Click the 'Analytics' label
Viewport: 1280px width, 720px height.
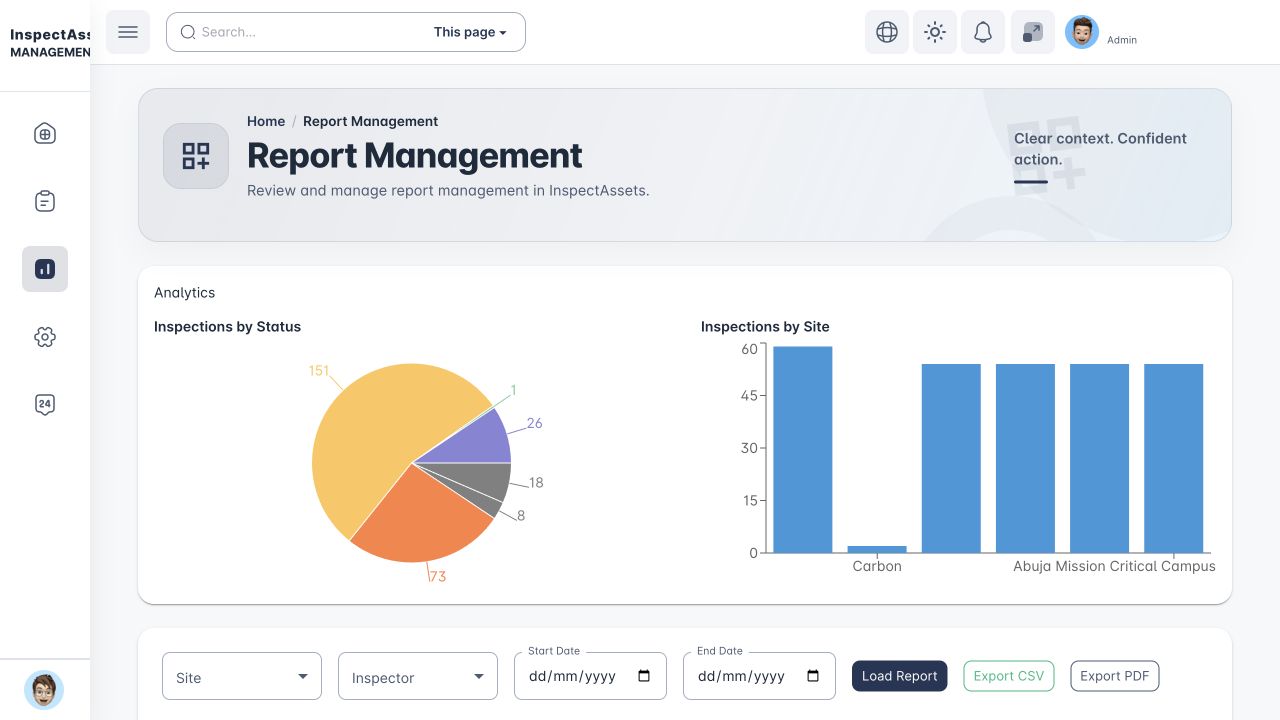click(x=185, y=293)
